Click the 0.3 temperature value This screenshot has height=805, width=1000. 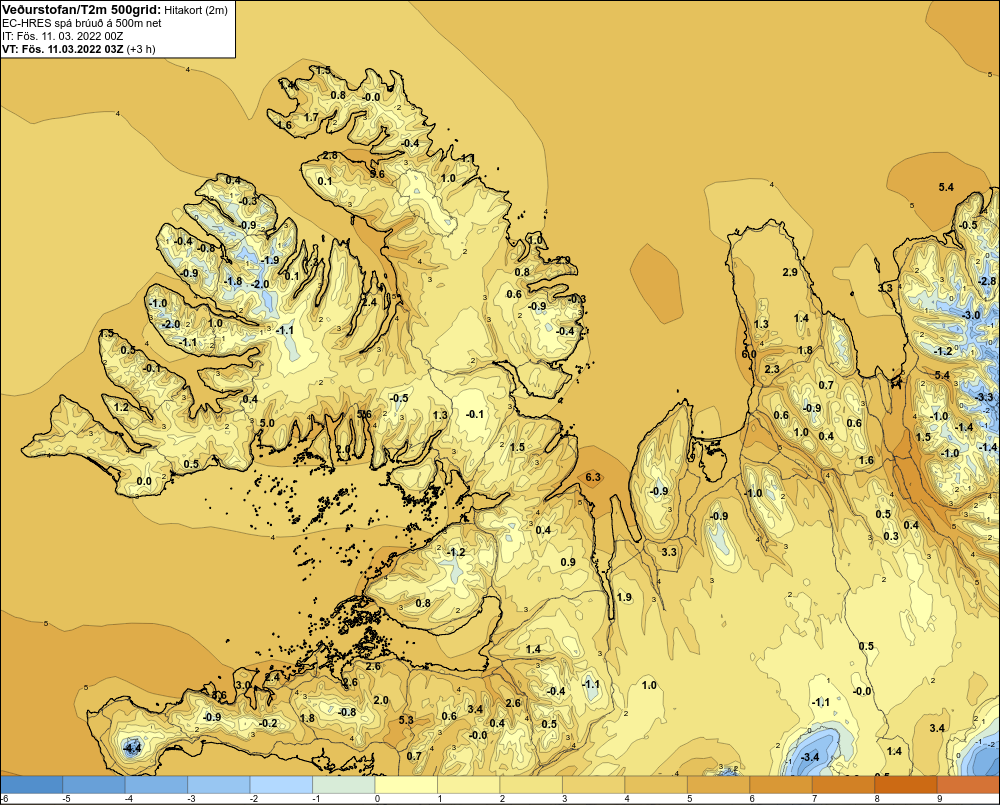pos(891,536)
